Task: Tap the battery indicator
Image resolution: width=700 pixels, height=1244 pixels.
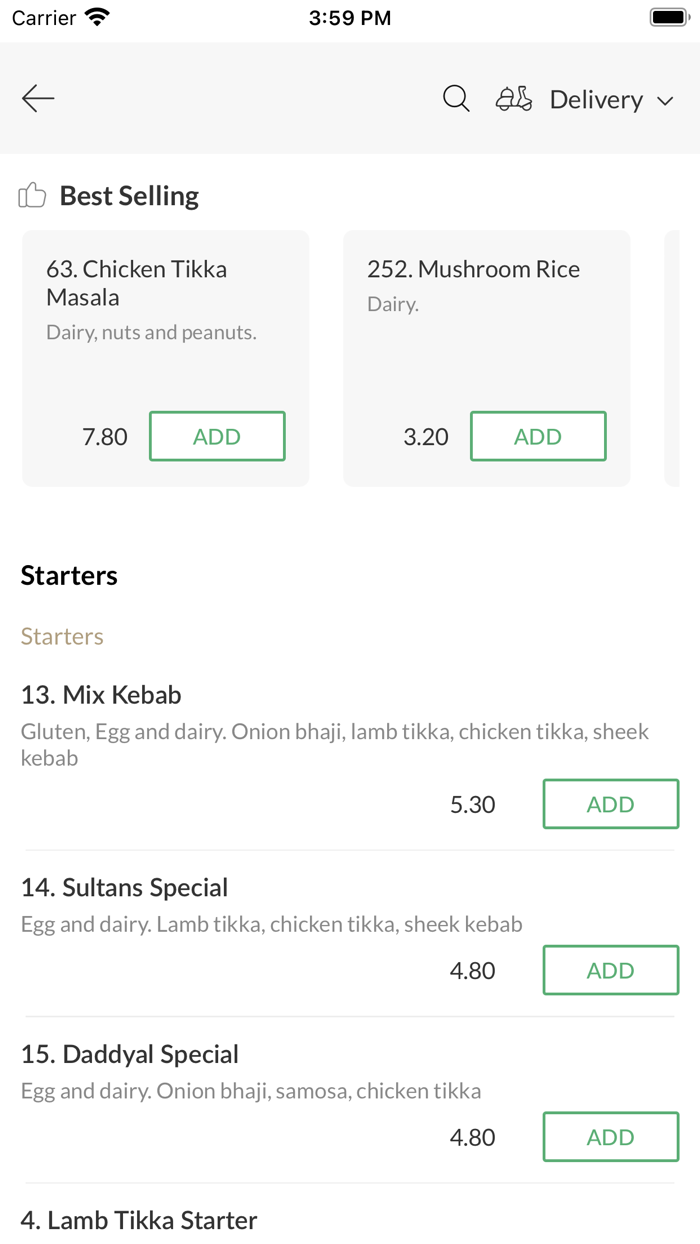Action: point(668,16)
